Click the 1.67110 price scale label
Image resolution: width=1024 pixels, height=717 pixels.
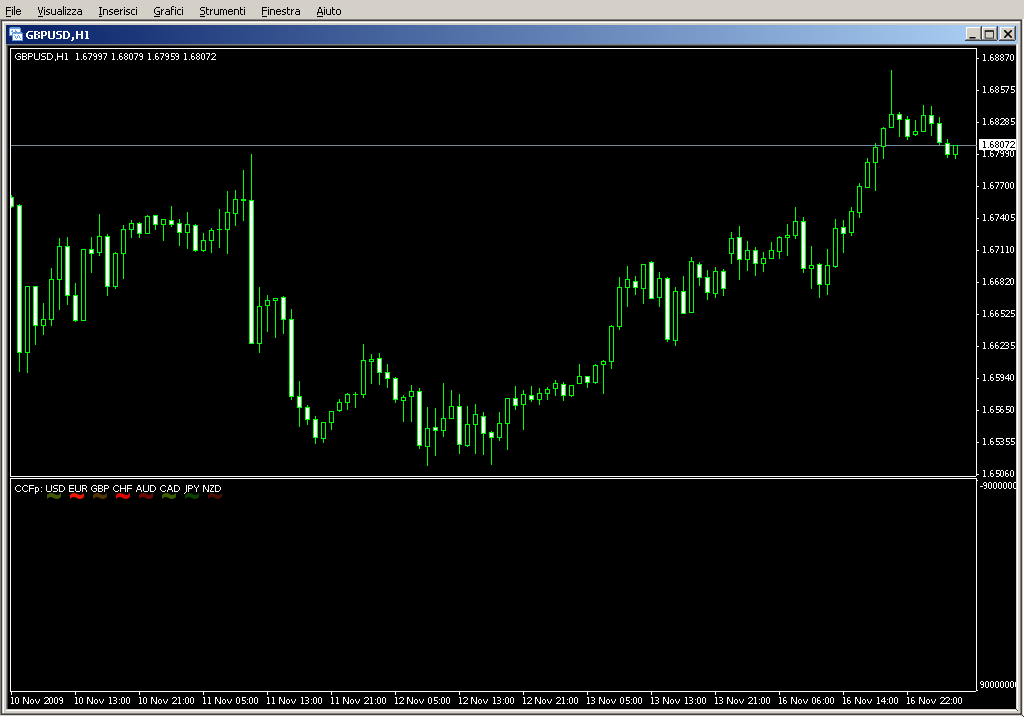tap(999, 249)
